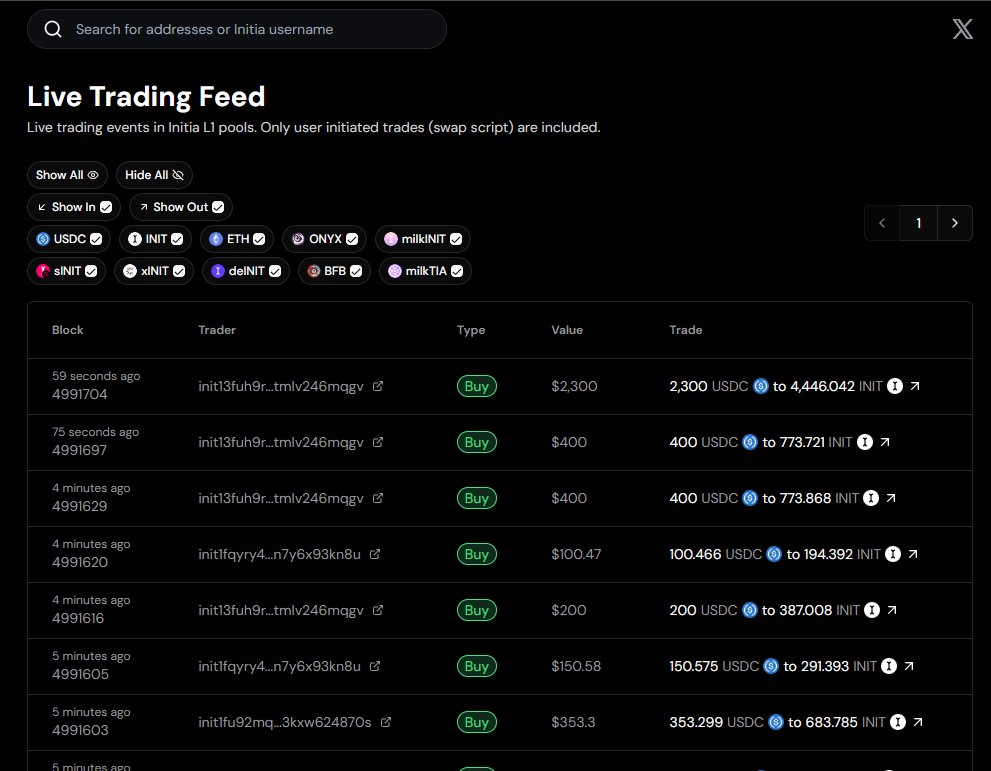Open external link for block 4991697 trader

coord(378,442)
